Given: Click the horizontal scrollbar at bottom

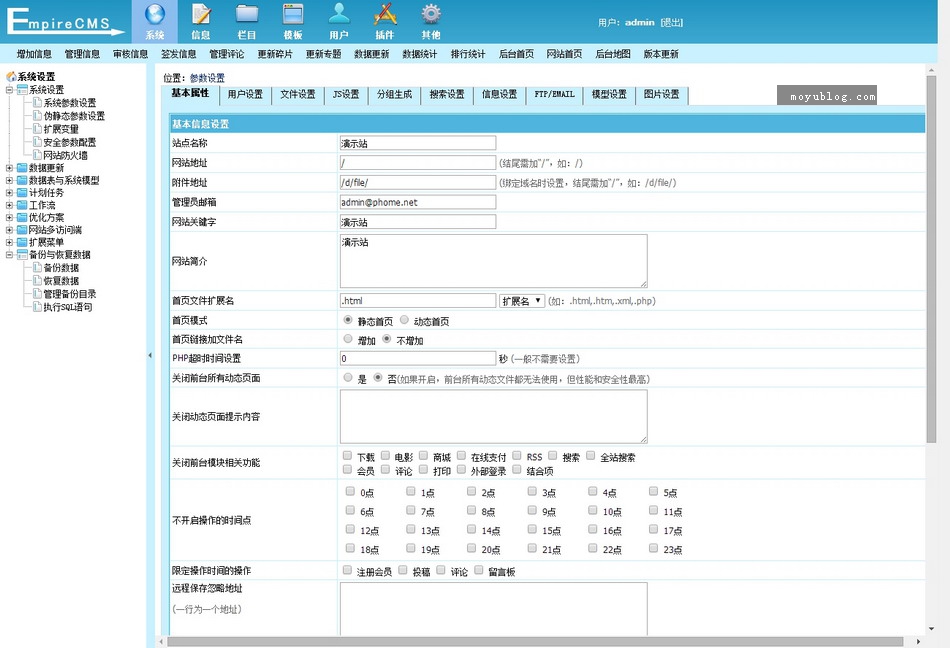Looking at the screenshot, I should [535, 641].
